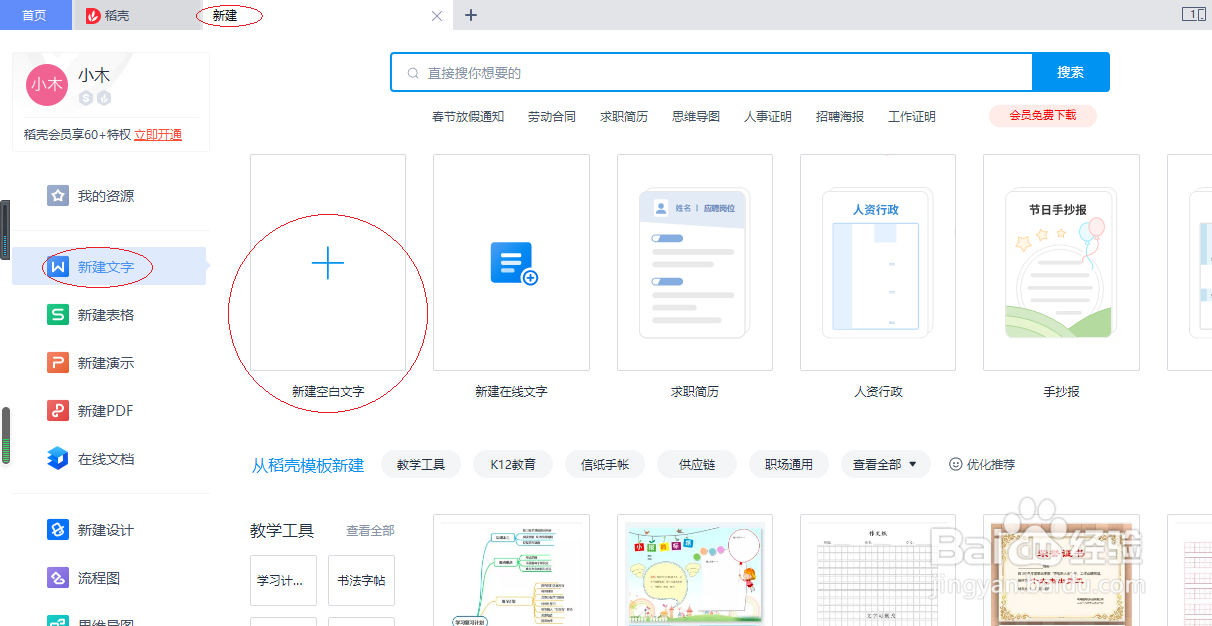
Task: Click the red PDF icon
Action: coord(58,411)
